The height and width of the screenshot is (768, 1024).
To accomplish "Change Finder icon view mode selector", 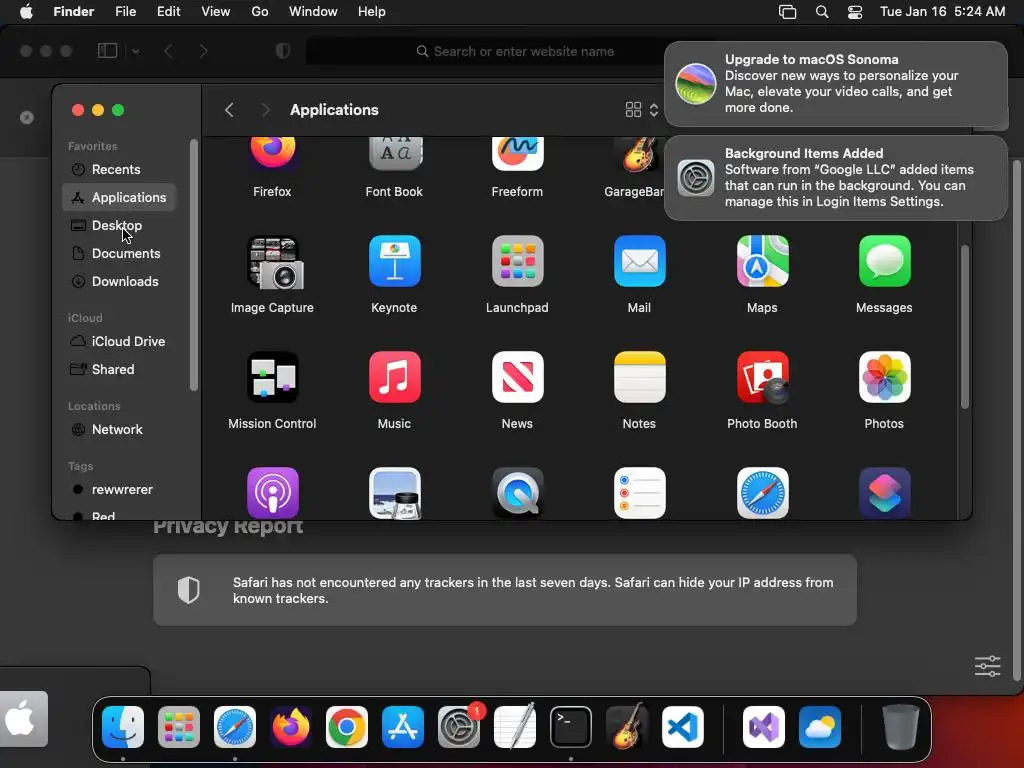I will [642, 110].
